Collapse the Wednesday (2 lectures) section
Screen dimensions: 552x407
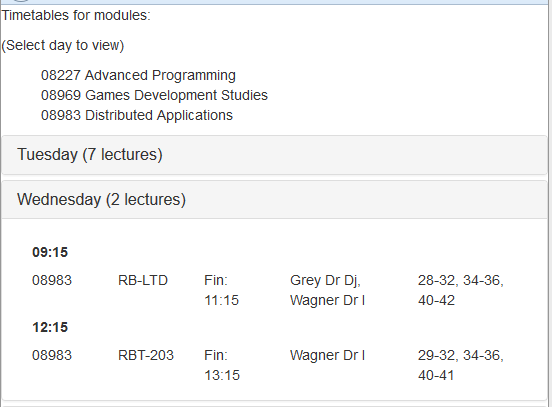tap(275, 200)
